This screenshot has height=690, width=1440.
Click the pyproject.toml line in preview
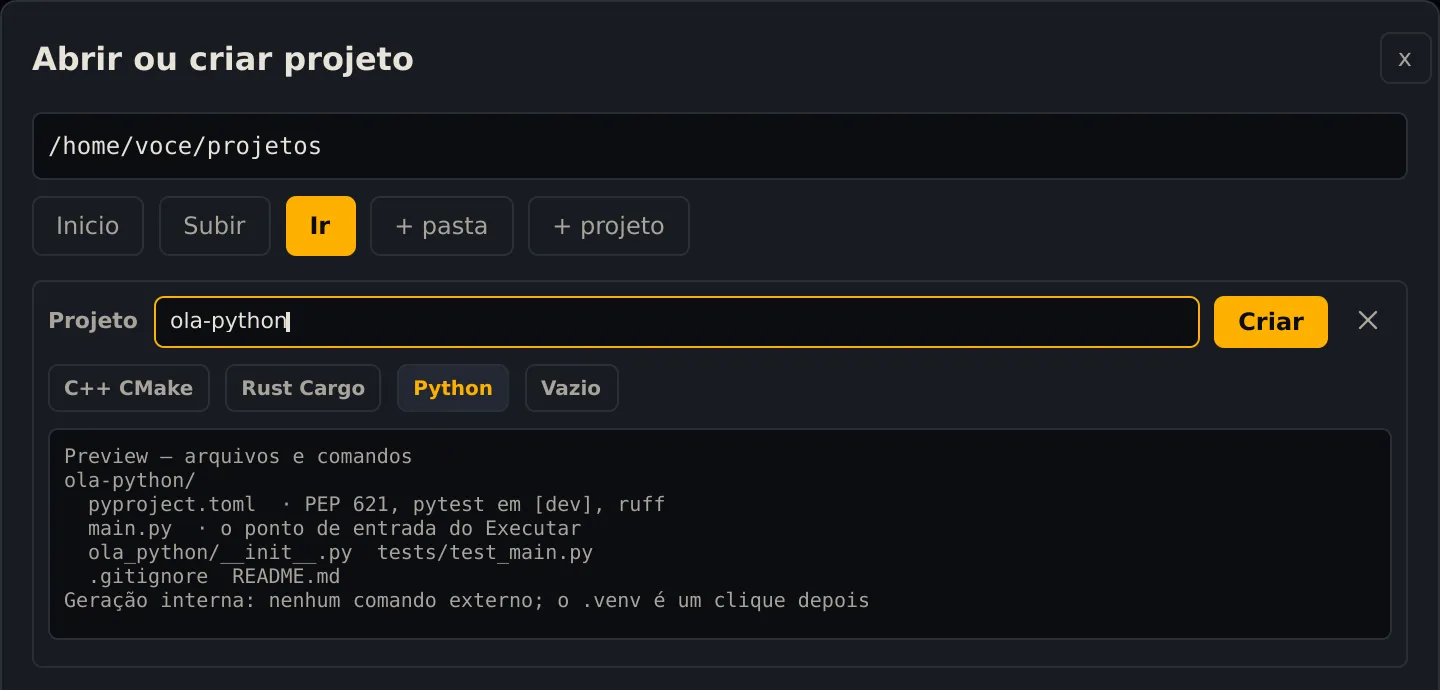pos(376,505)
